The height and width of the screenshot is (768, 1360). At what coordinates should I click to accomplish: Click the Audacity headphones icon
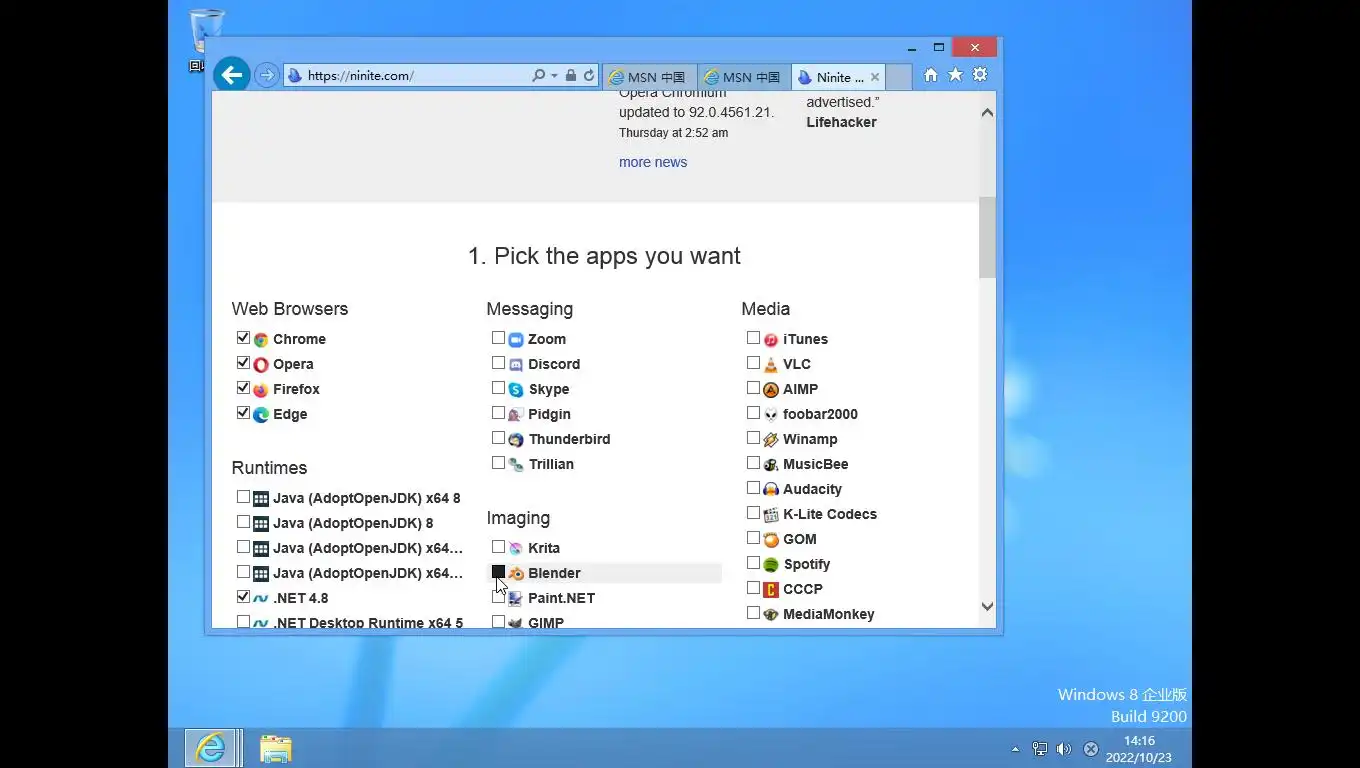(771, 490)
